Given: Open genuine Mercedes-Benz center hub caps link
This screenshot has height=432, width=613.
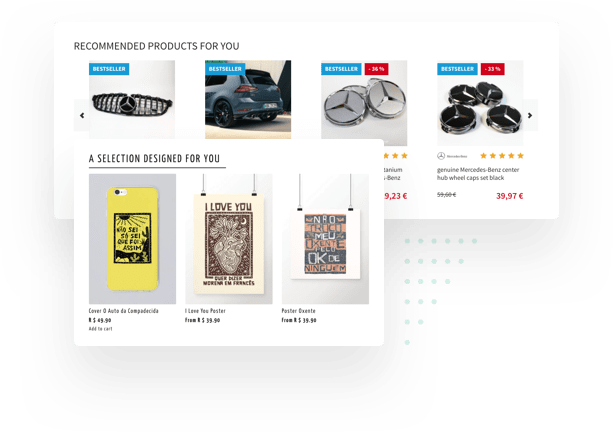Looking at the screenshot, I should tap(478, 174).
